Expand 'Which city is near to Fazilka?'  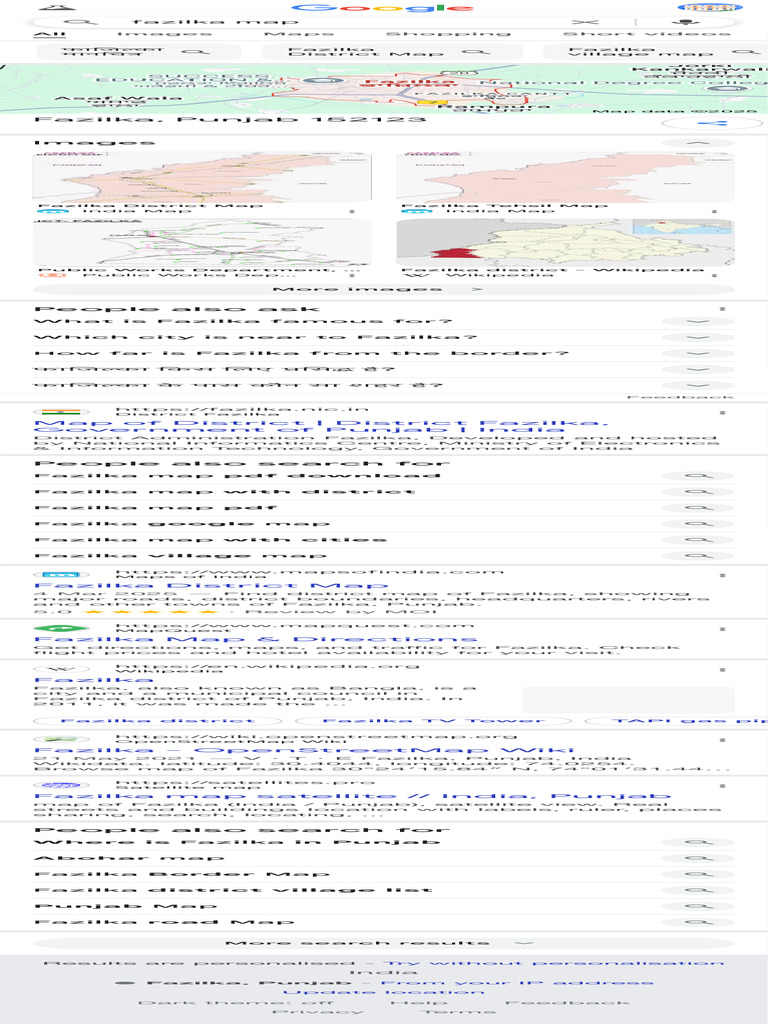[x=383, y=338]
